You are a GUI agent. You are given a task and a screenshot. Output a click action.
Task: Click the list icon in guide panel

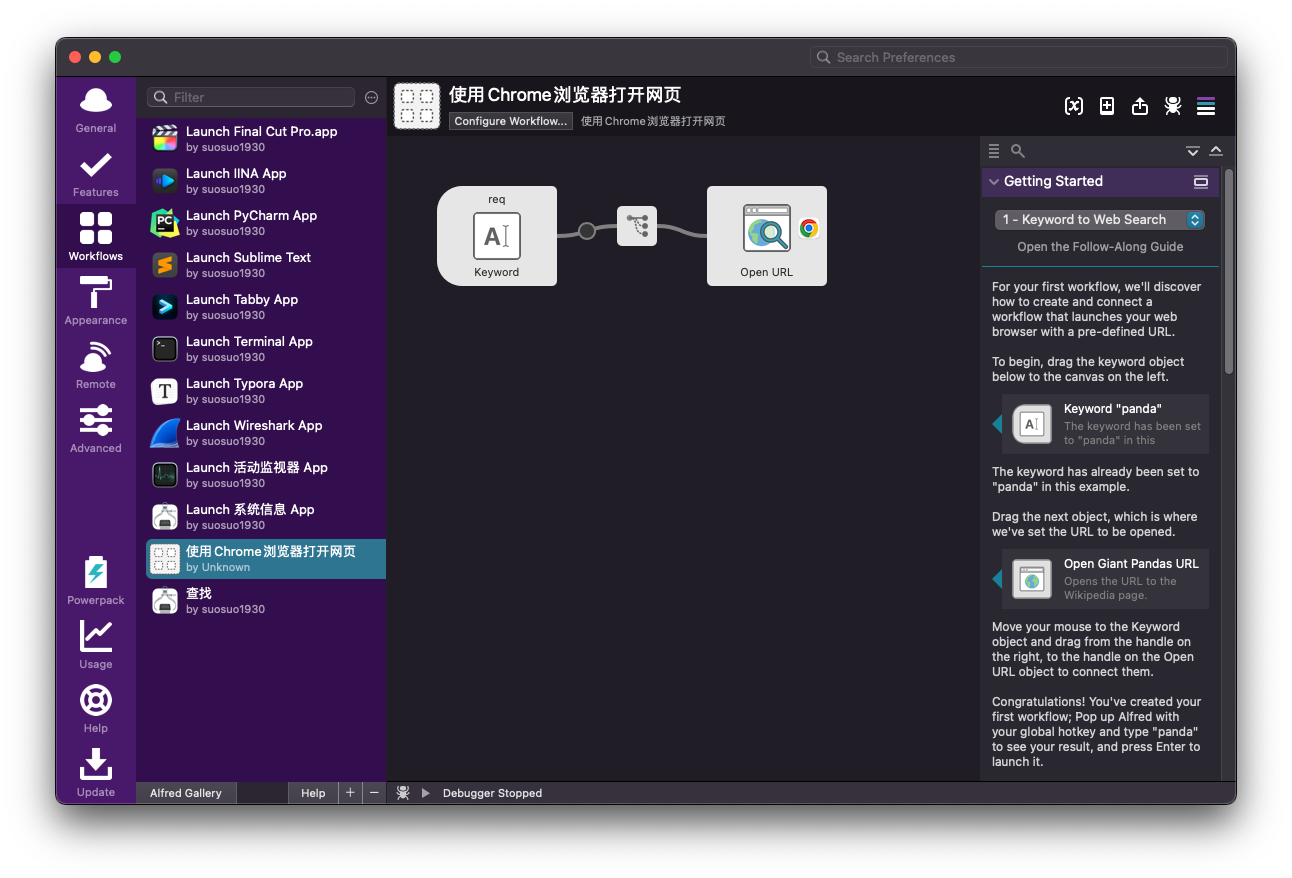994,151
